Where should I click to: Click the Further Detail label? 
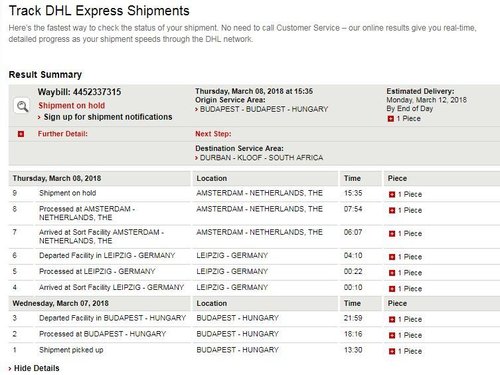[62, 134]
